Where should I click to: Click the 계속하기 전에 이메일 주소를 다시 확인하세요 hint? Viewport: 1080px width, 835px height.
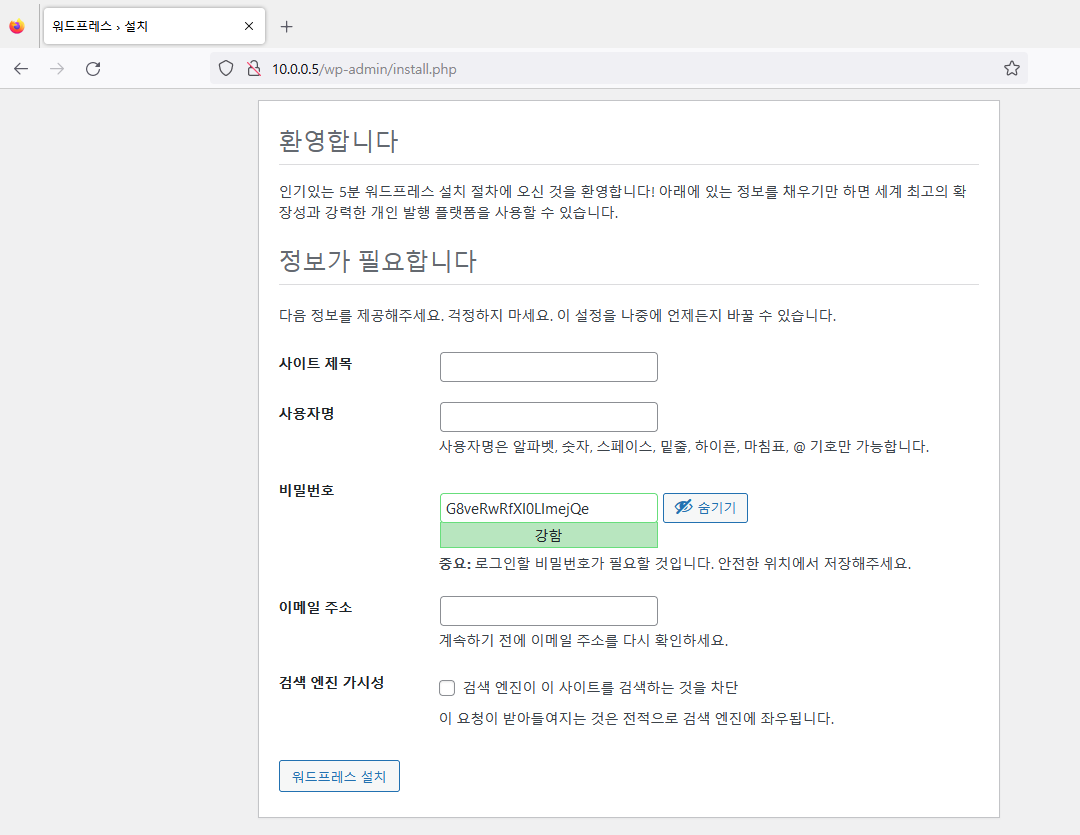[x=583, y=641]
